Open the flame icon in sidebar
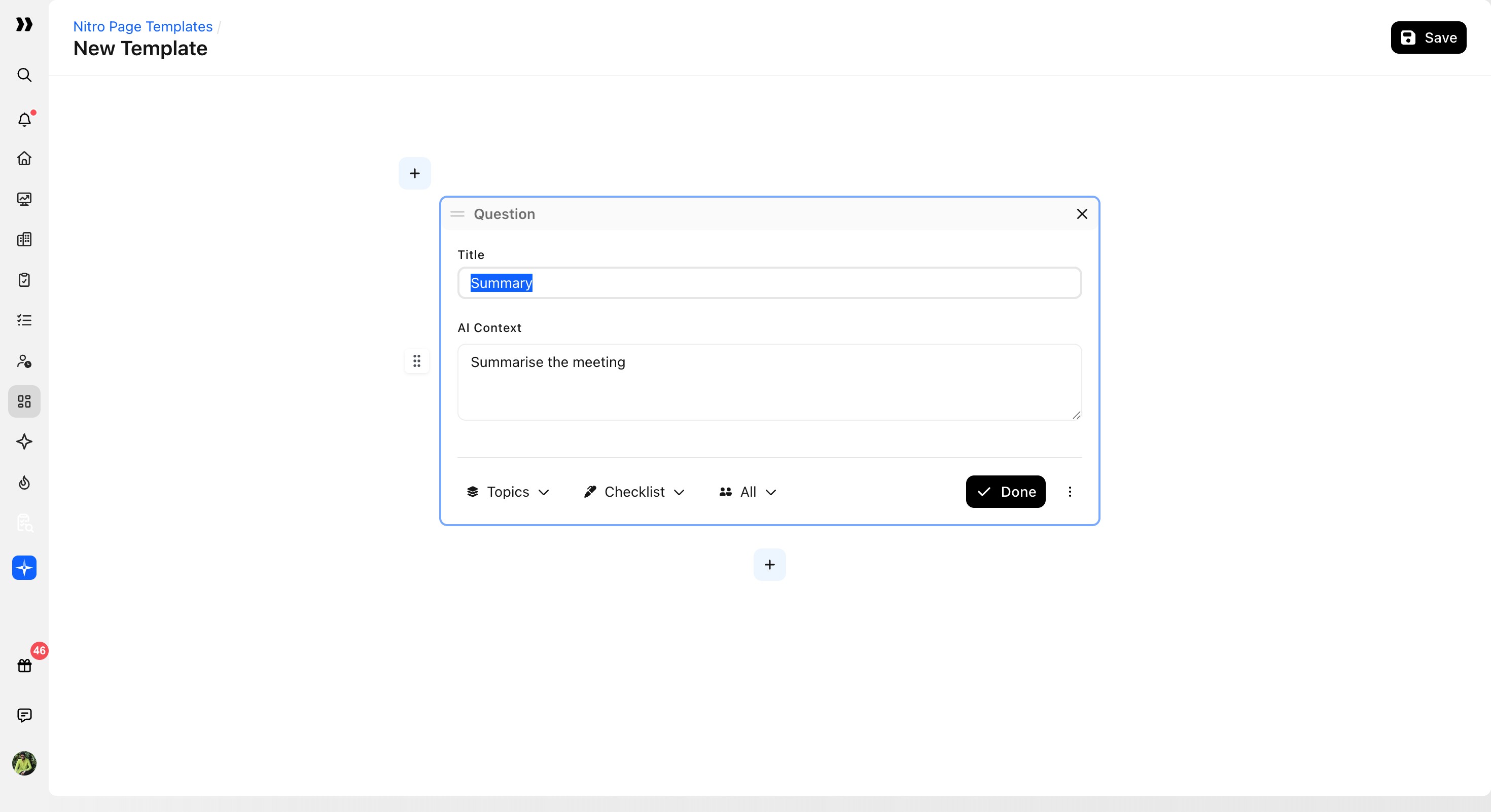Screen dimensions: 1491x812 point(24,483)
